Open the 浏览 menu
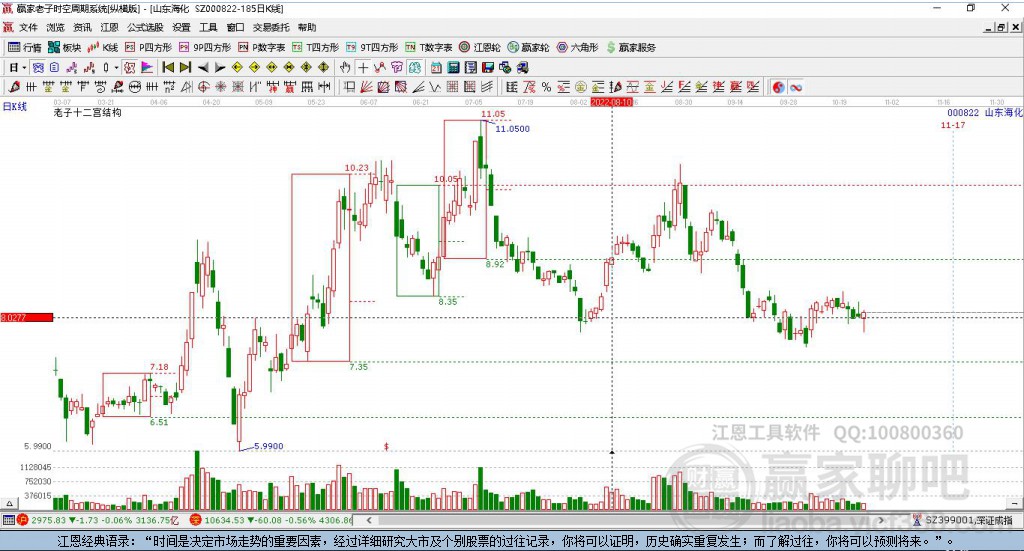Viewport: 1024px width, 551px height. 56,27
